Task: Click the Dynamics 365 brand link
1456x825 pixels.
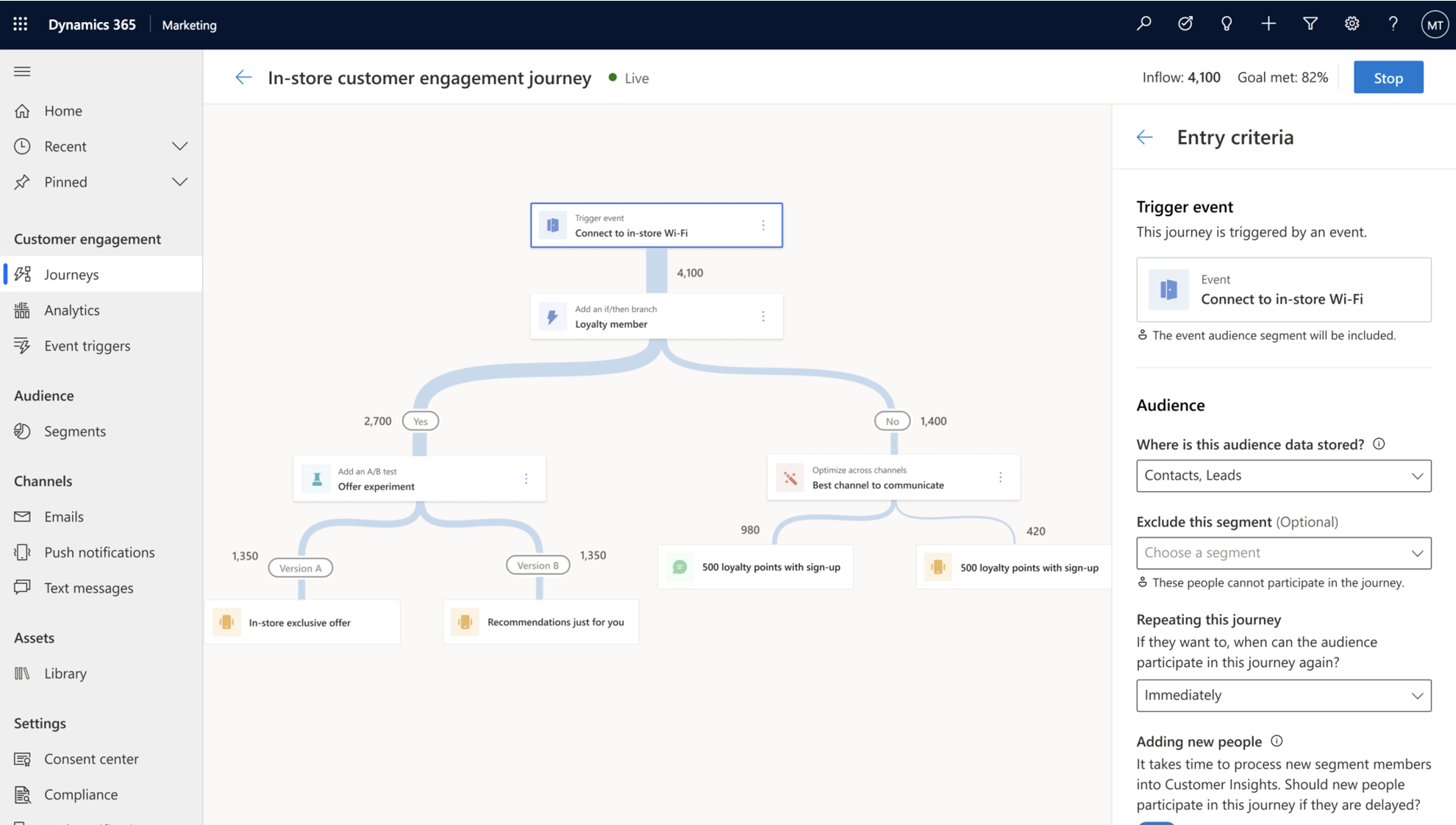Action: tap(92, 24)
